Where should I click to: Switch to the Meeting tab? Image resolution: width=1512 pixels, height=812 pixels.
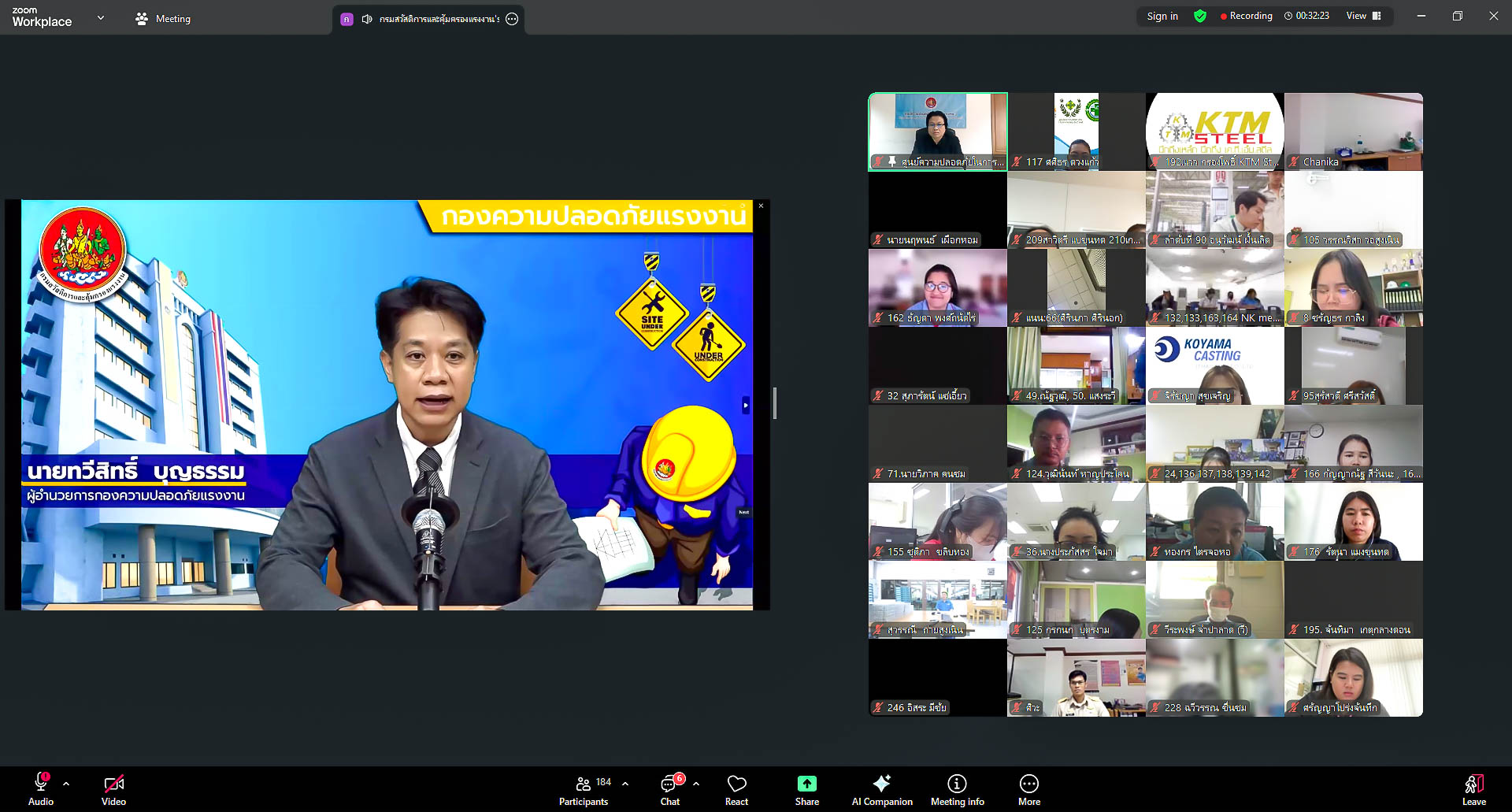(163, 18)
